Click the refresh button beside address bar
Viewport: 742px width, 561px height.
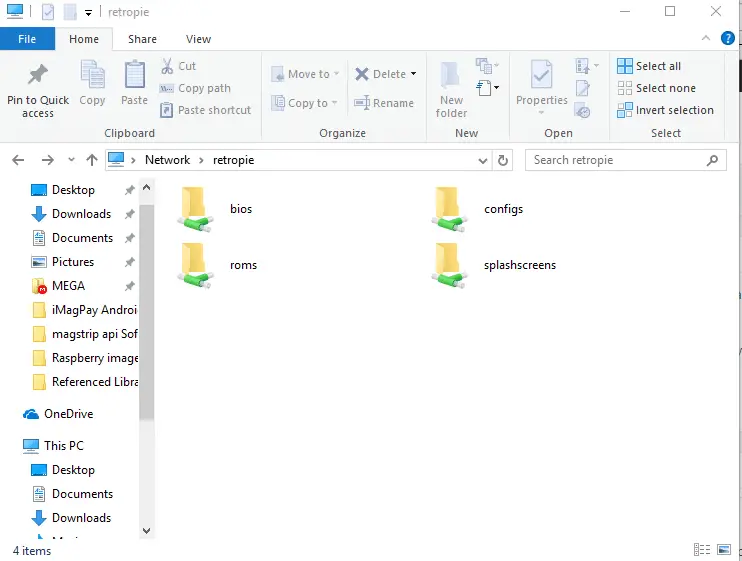click(503, 160)
